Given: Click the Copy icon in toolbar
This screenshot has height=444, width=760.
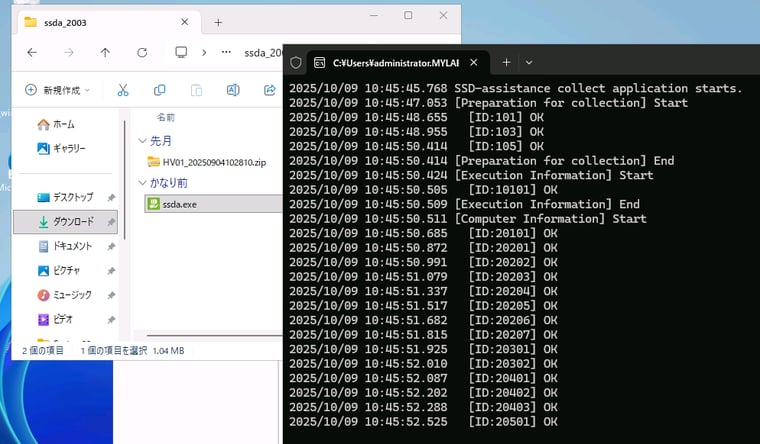Looking at the screenshot, I should [x=159, y=90].
